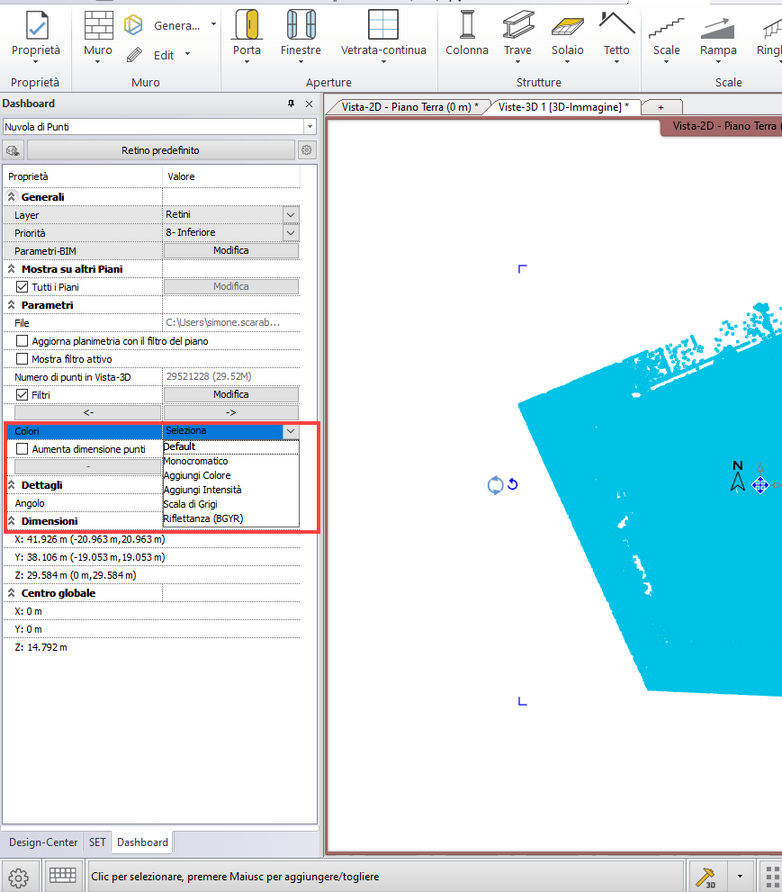Screen dimensions: 782x892
Task: Collapse the Generali section
Action: [11, 197]
